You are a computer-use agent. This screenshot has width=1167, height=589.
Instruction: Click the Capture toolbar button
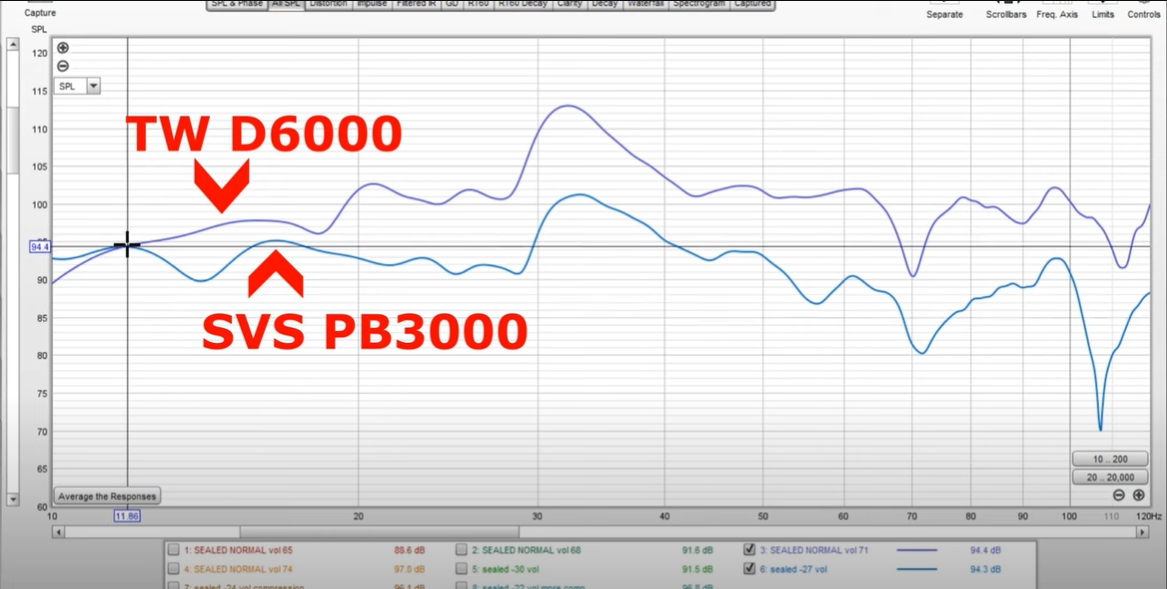tap(39, 9)
